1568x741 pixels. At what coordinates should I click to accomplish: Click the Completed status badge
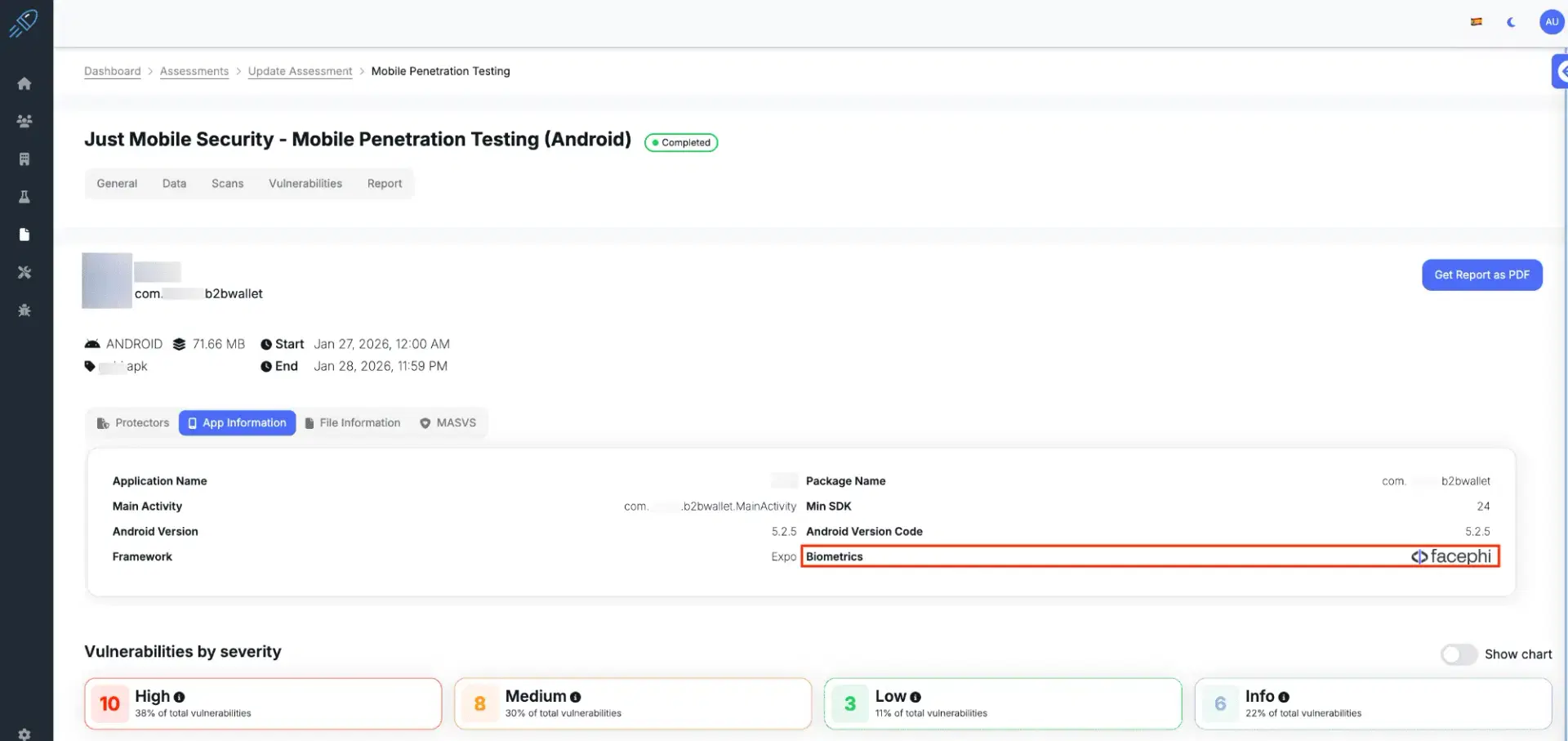(681, 143)
